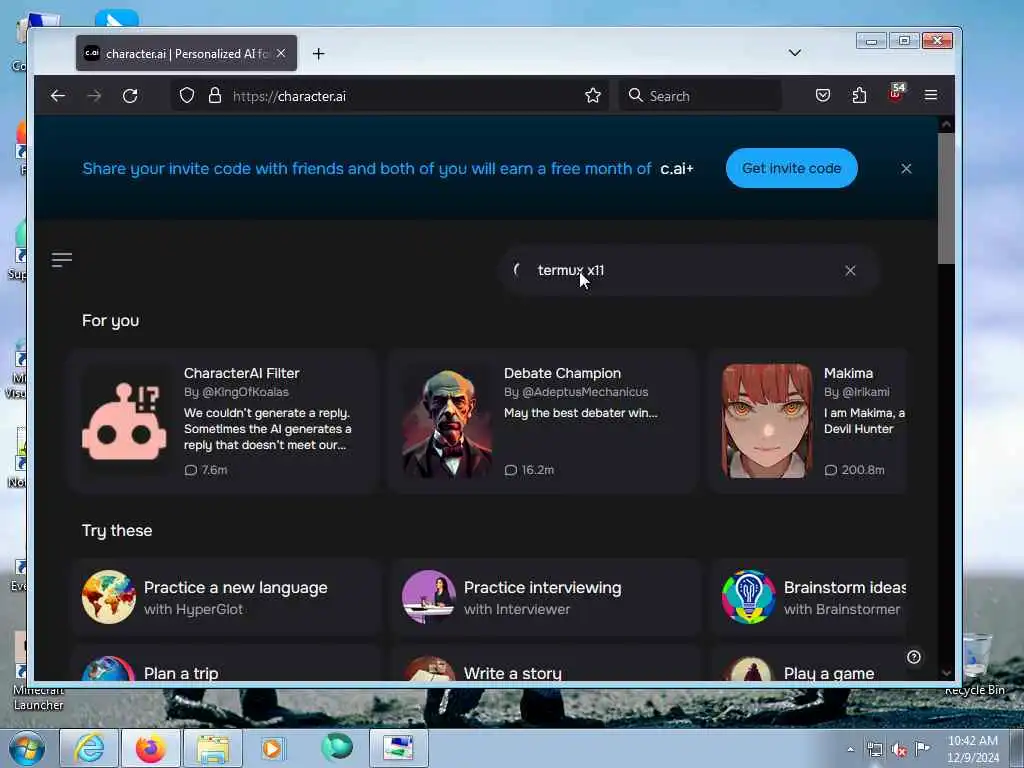
Task: Open Windows Explorer folder in taskbar
Action: (213, 748)
